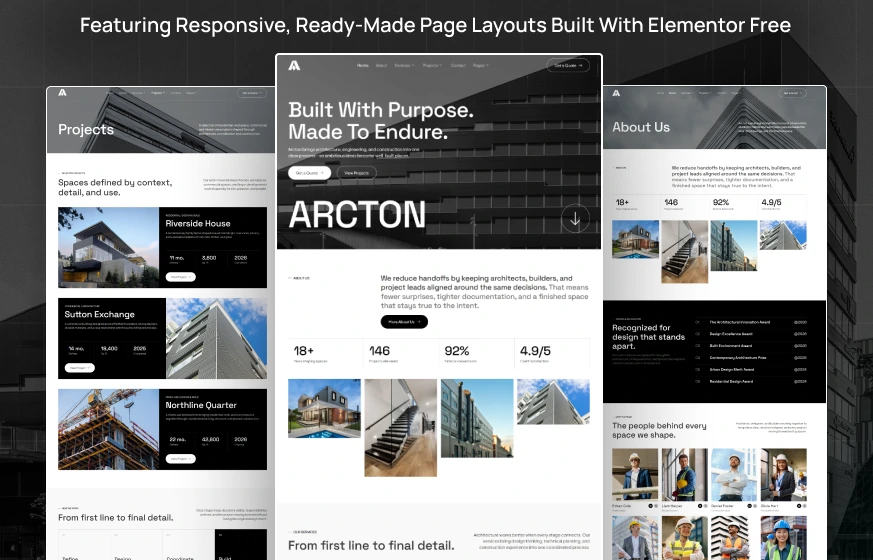Click the 92% statistic on center page

tap(457, 351)
